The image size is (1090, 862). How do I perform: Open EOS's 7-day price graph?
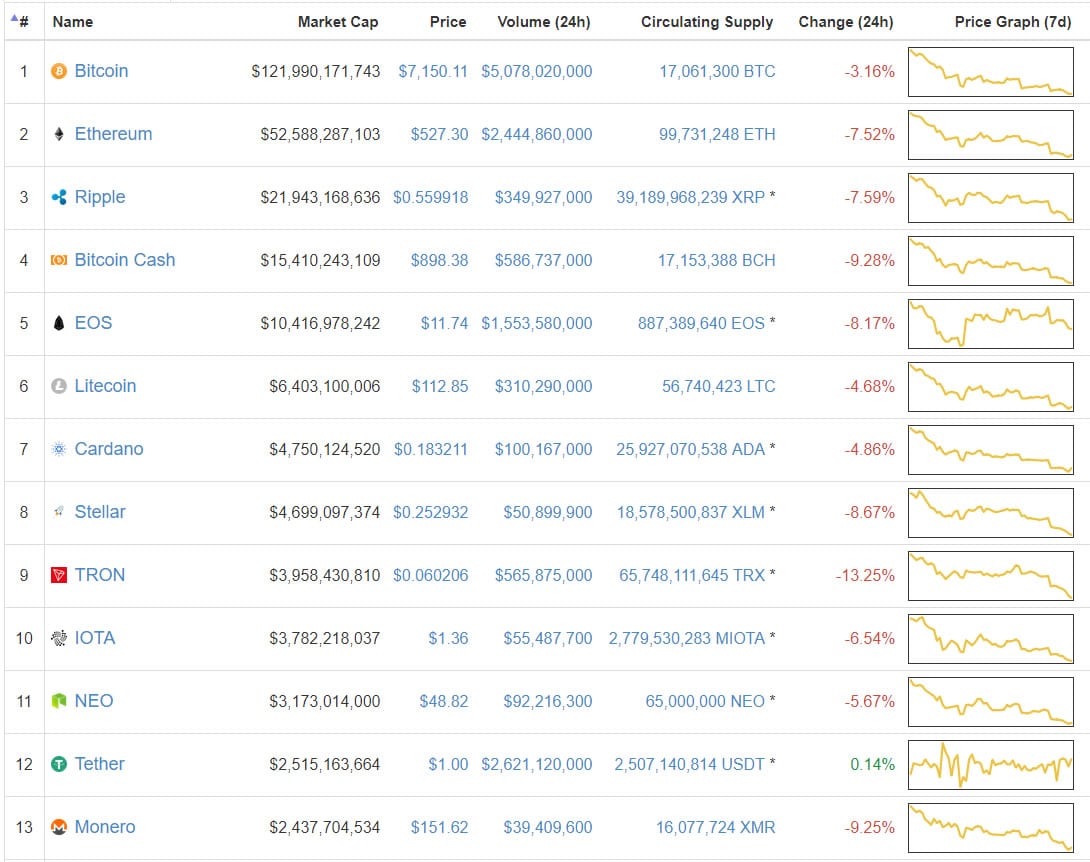991,324
